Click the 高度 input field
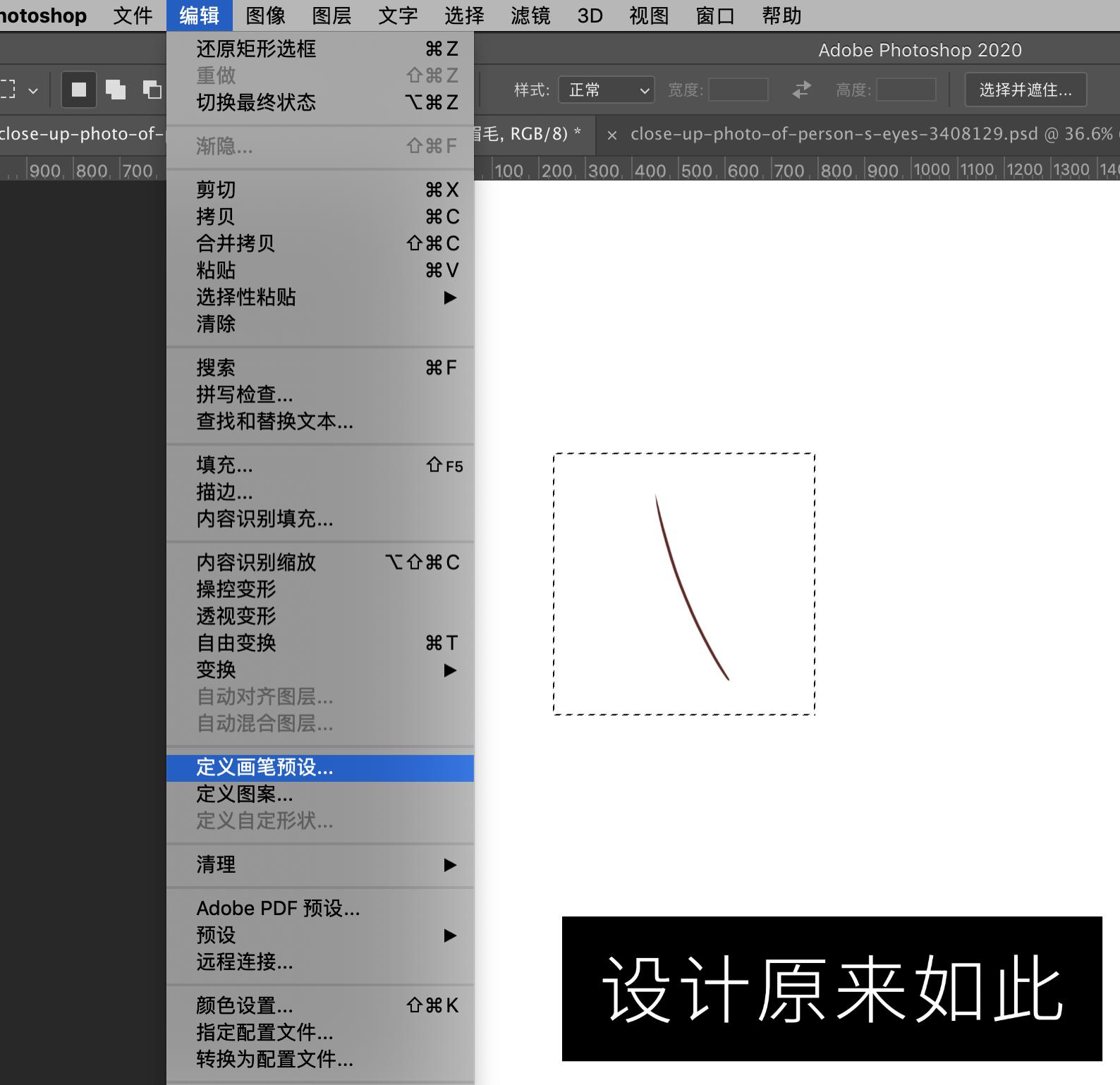 (906, 90)
